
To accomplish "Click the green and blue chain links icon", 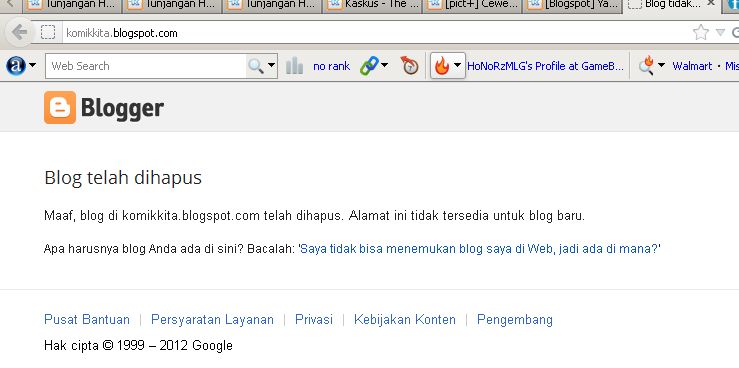I will pyautogui.click(x=369, y=65).
